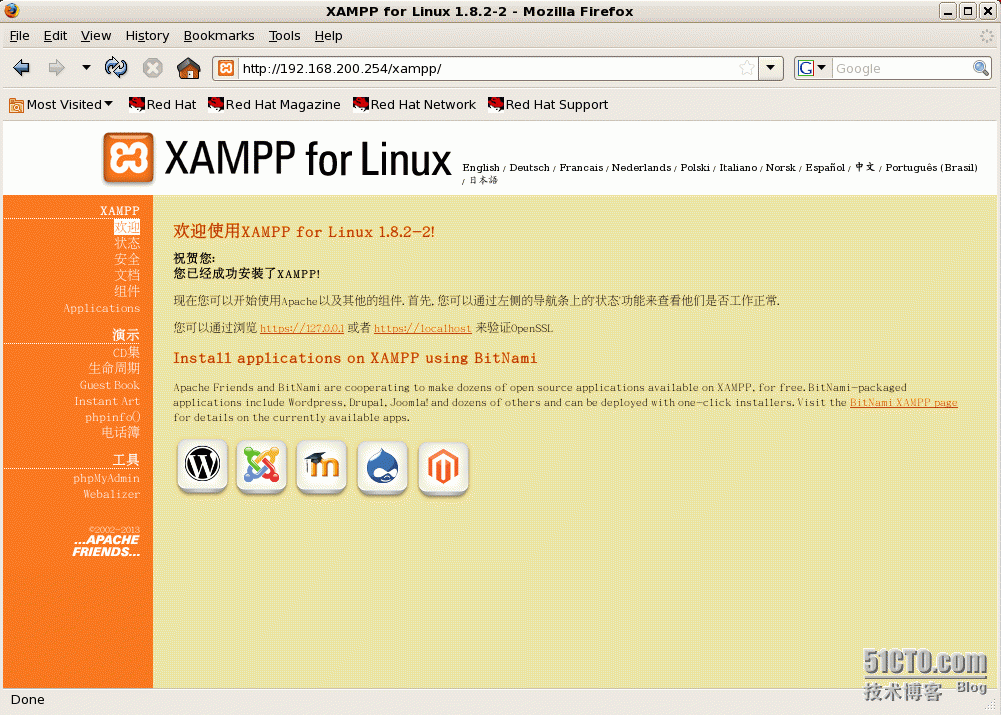The image size is (1001, 715).
Task: Open the Red Hat Magazine bookmark
Action: pos(274,105)
